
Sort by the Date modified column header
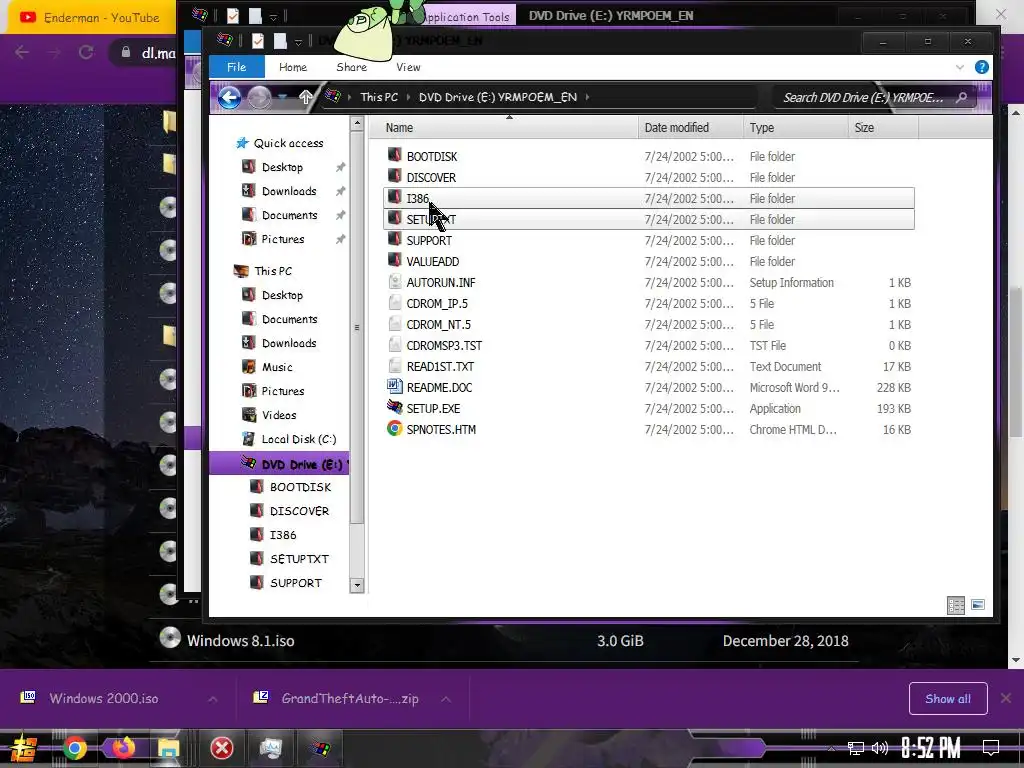point(690,128)
